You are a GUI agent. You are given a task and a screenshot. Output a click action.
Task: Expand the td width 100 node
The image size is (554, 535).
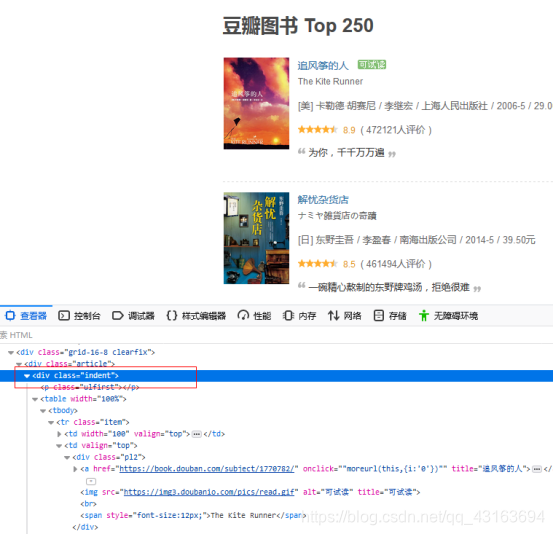(x=59, y=434)
